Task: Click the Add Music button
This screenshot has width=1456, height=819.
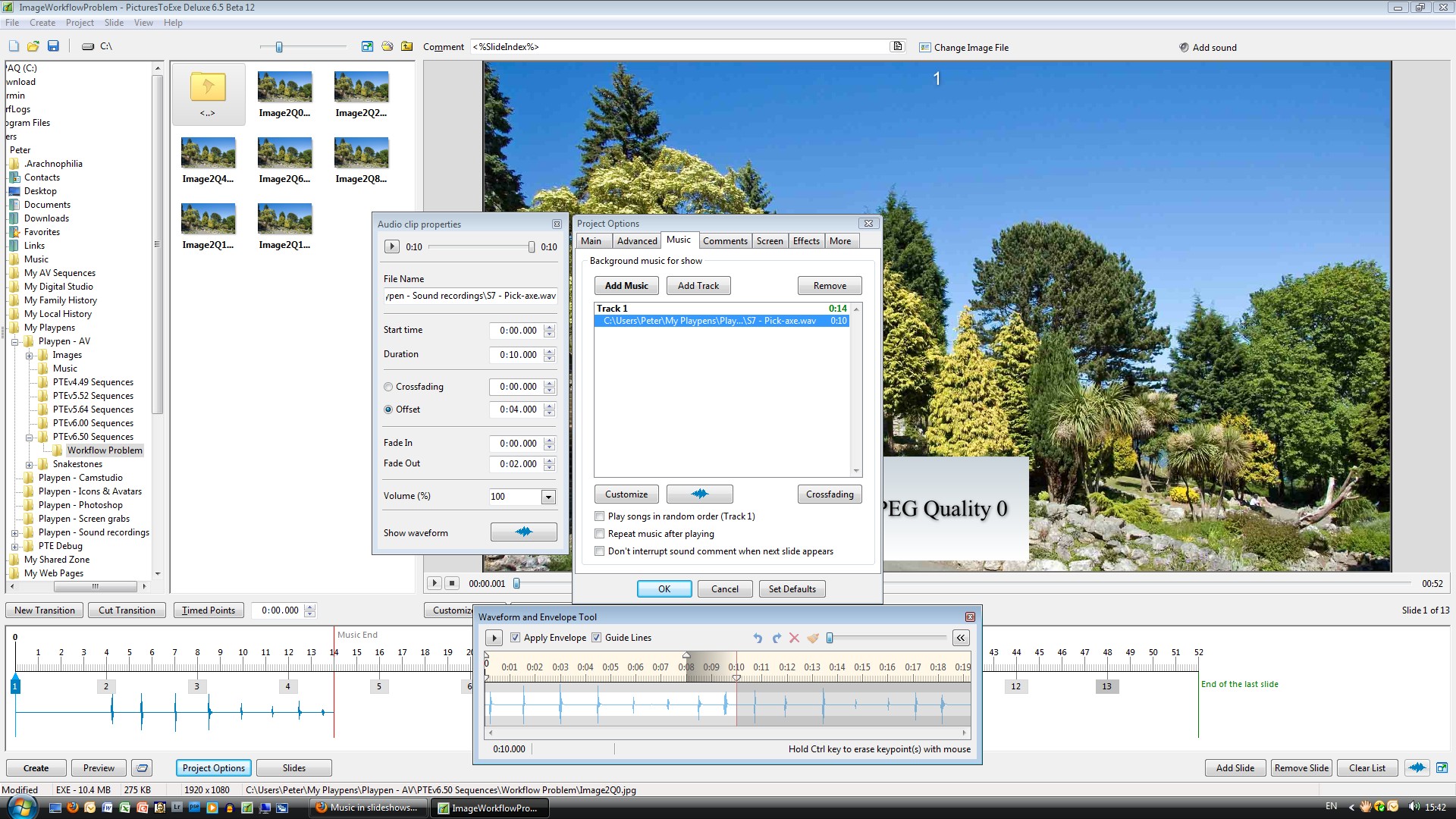Action: [626, 286]
